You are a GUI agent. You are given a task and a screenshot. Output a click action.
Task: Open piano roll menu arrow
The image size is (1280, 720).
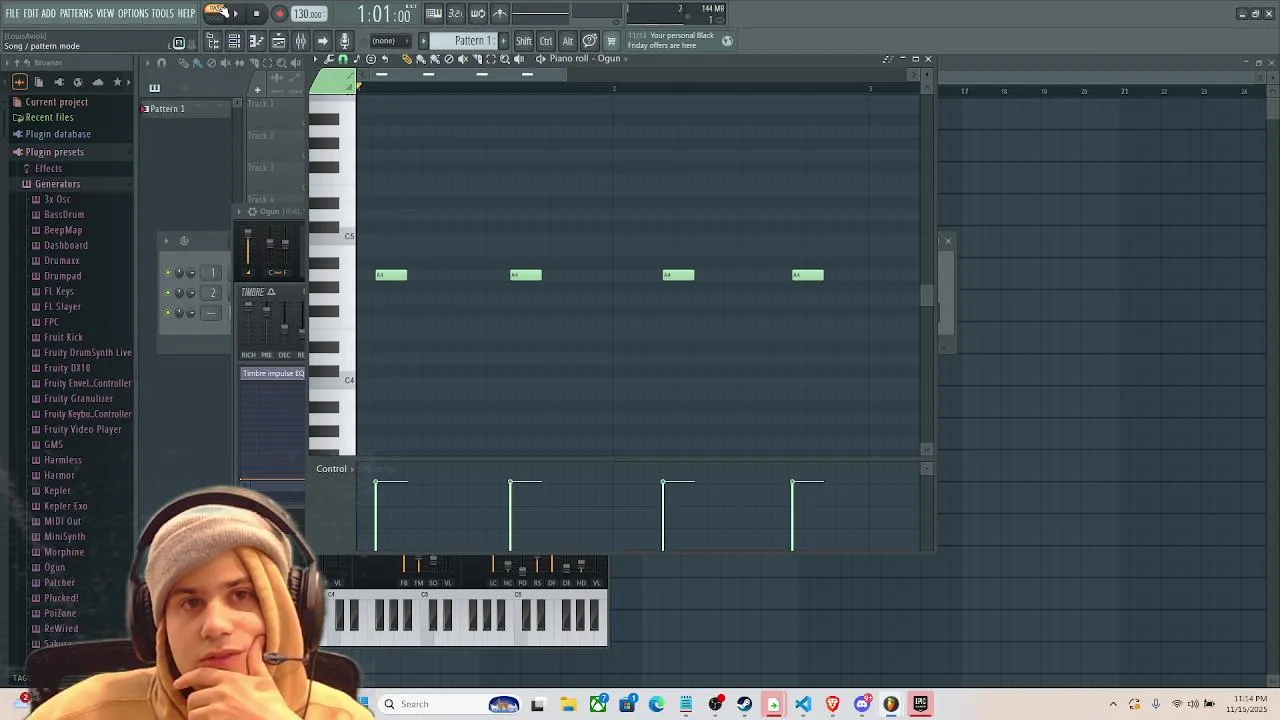(316, 59)
